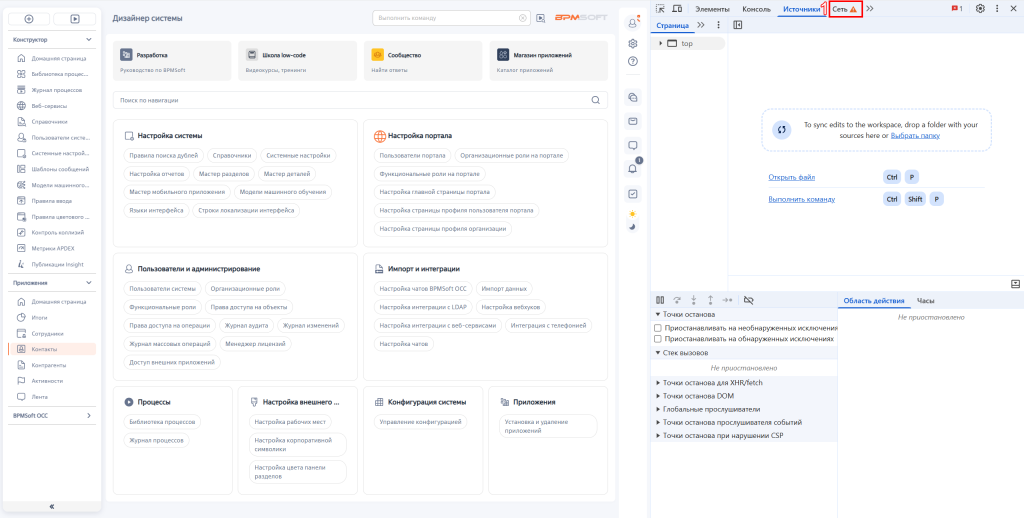
Task: Select the inspect element picker icon
Action: [660, 8]
